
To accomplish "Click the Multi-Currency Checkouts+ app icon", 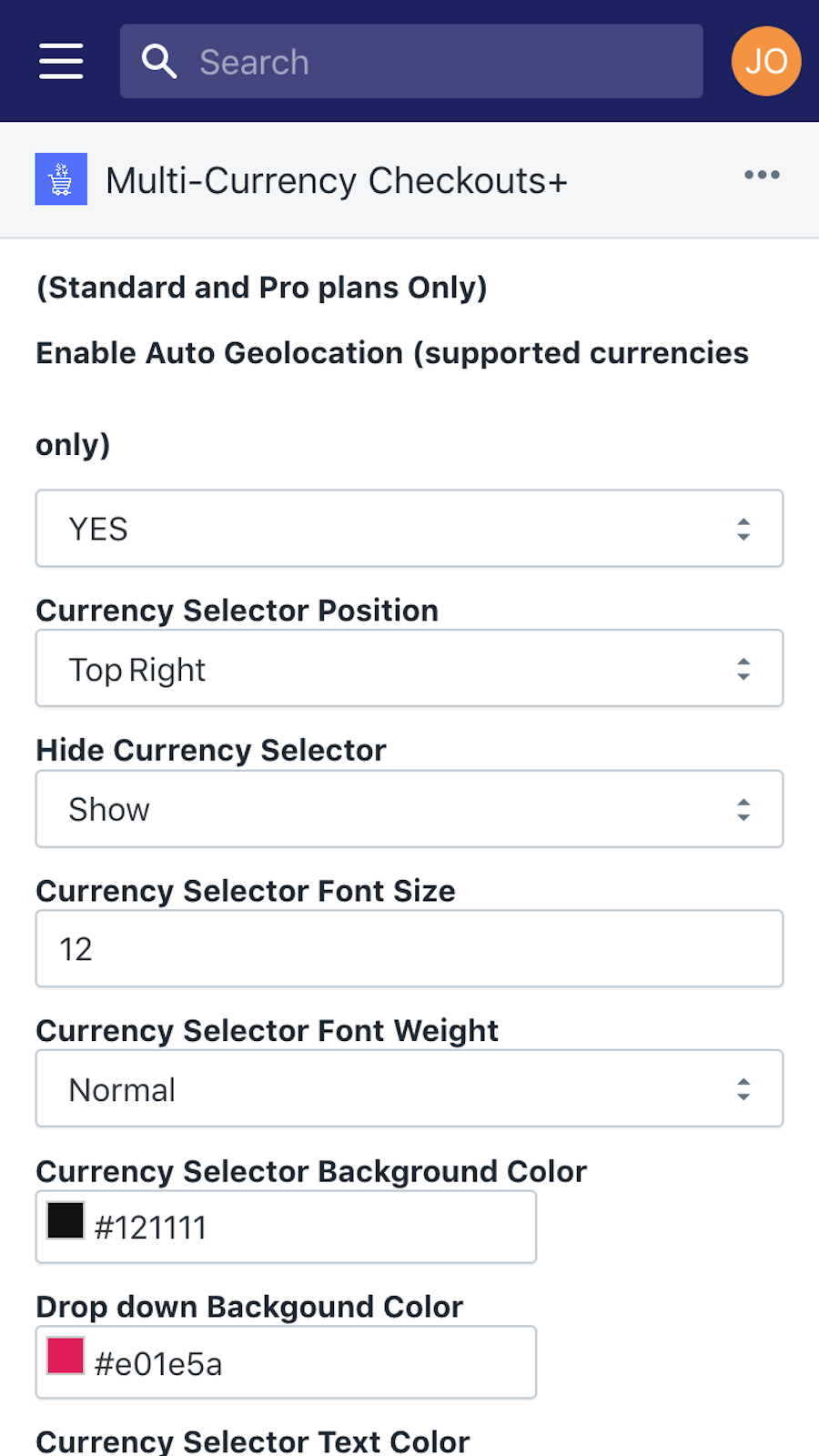I will click(61, 179).
